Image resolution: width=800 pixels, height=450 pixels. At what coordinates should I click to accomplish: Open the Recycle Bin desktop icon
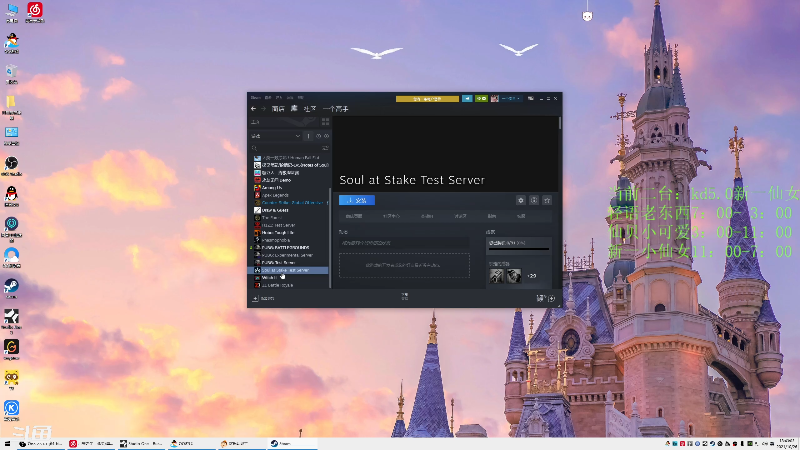(x=11, y=73)
